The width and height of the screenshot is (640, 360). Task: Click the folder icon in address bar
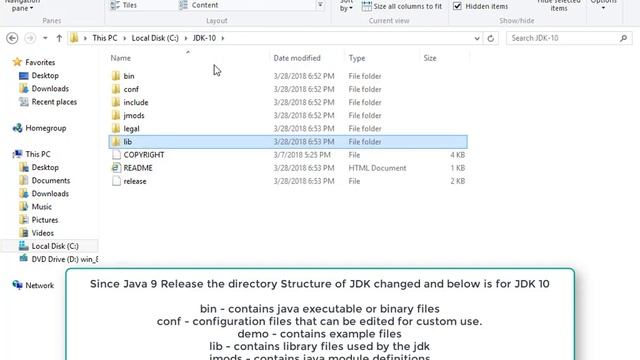click(74, 38)
